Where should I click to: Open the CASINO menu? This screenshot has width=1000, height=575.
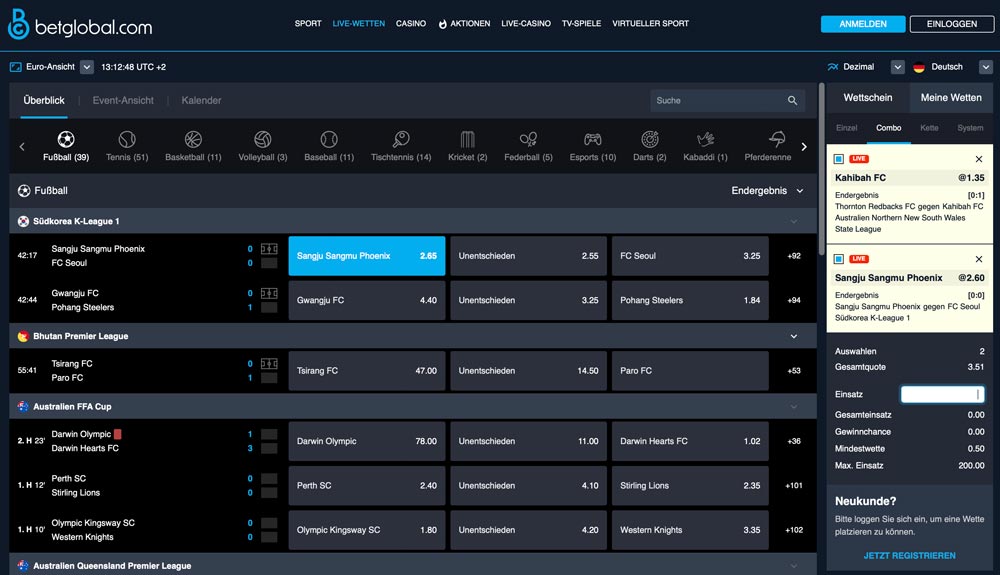pyautogui.click(x=411, y=24)
